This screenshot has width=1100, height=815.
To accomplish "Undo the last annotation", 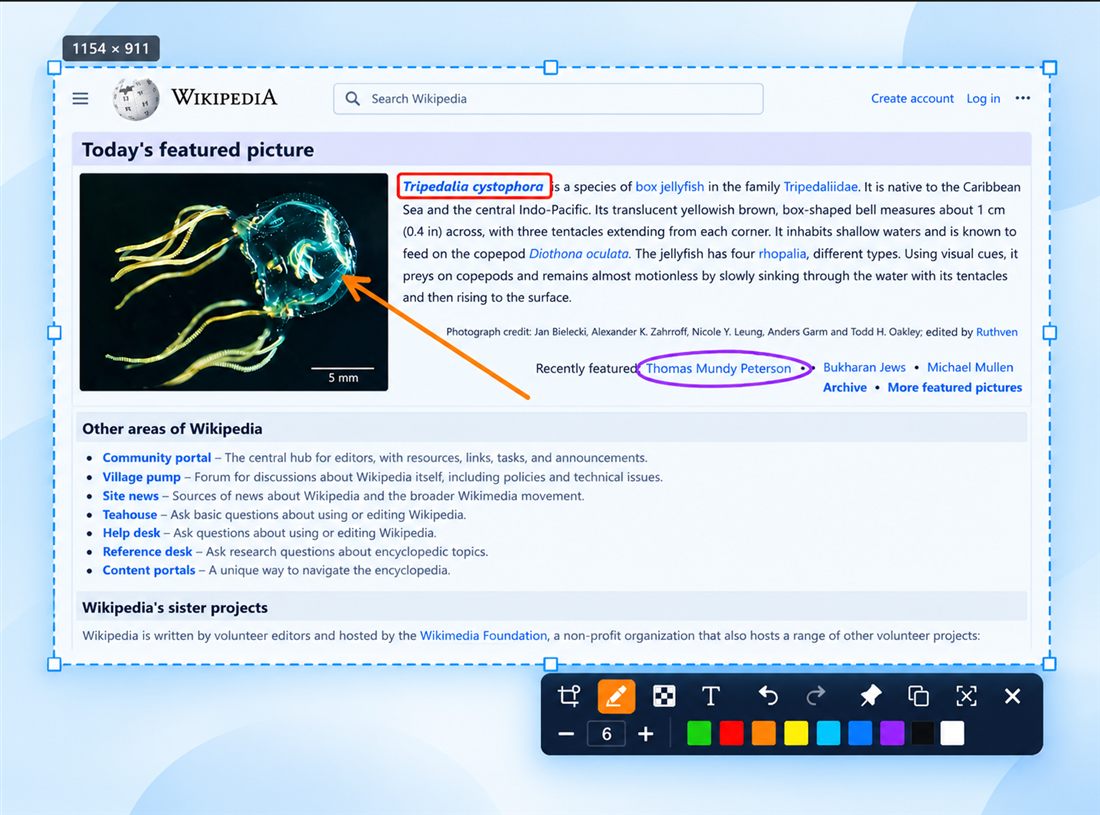I will pyautogui.click(x=768, y=696).
